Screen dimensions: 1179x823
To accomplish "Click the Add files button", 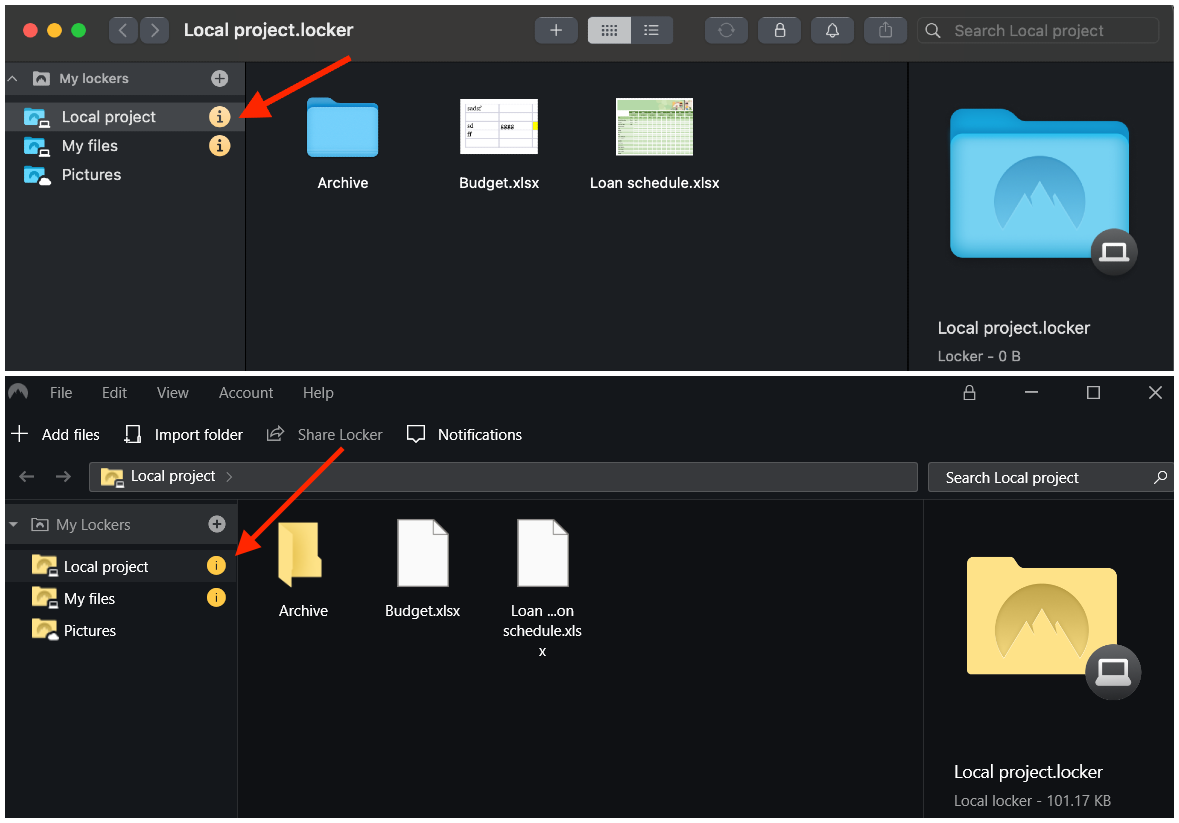I will (x=55, y=434).
